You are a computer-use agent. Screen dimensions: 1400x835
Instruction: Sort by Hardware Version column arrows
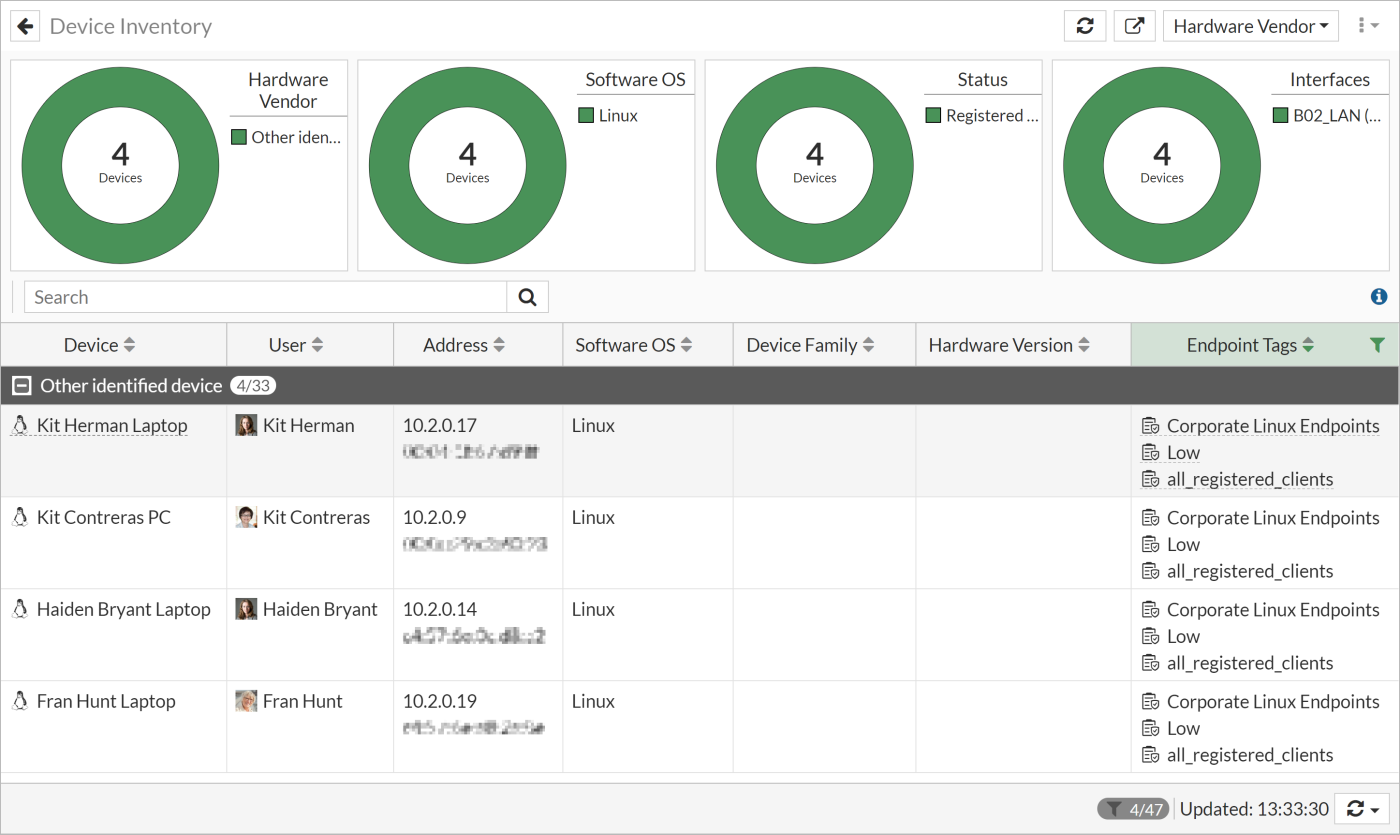[1083, 345]
